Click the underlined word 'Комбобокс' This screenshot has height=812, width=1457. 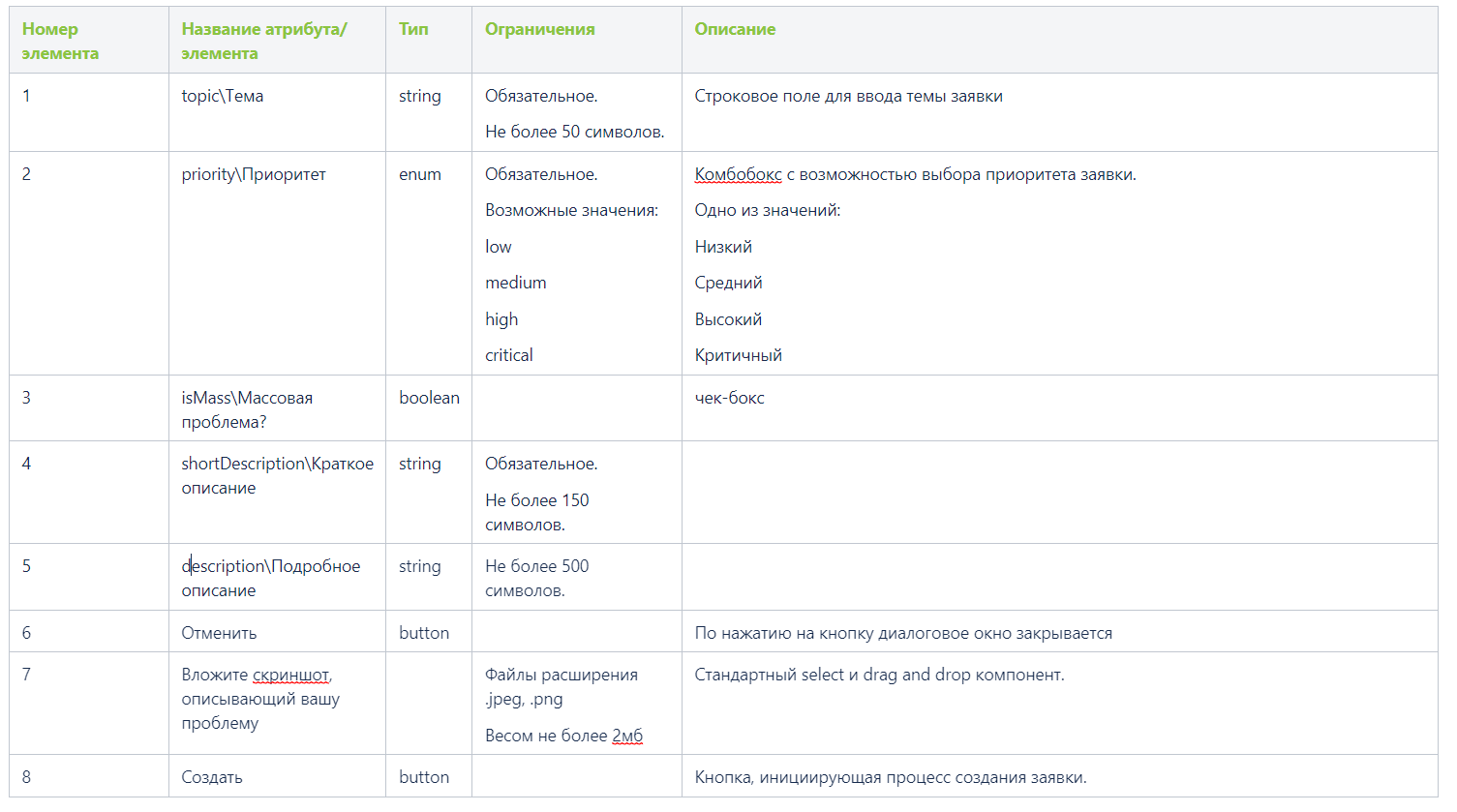[x=738, y=174]
